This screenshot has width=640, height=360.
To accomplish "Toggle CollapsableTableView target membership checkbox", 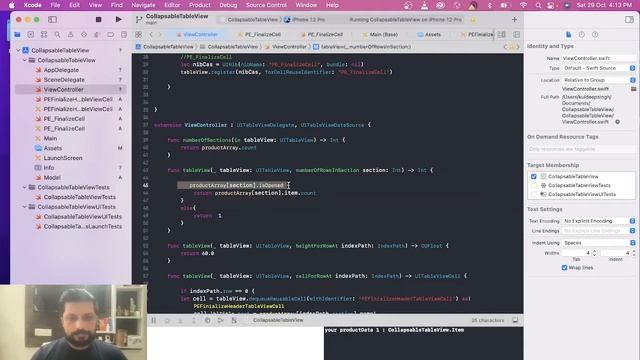I will 534,176.
